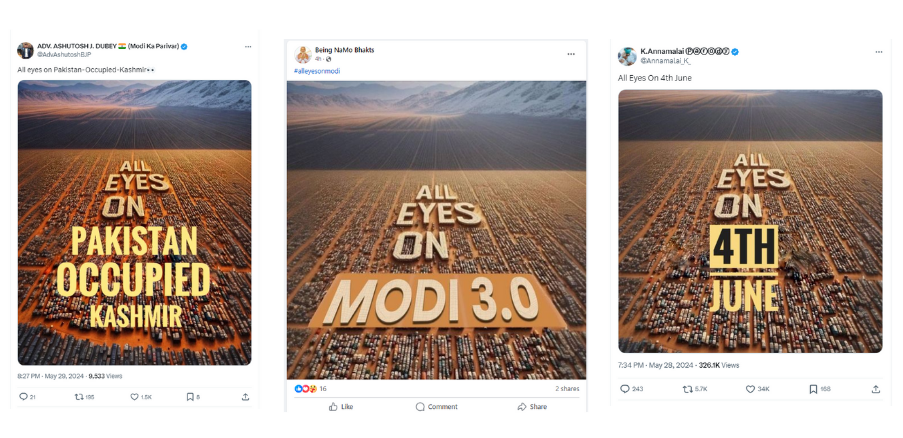
Task: Retweet the All Eyes On 4th June tweet
Action: tap(687, 389)
